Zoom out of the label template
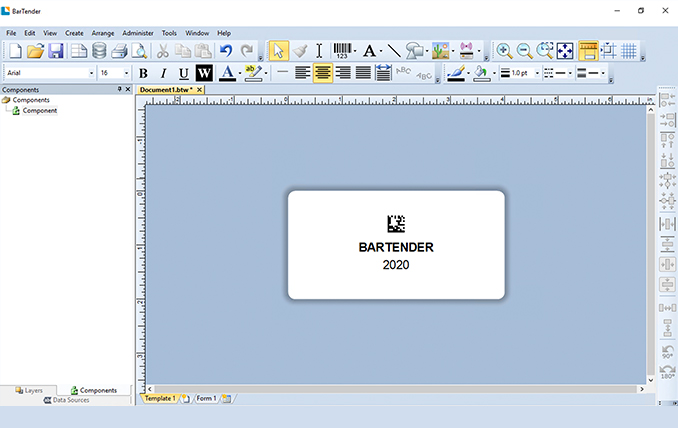The height and width of the screenshot is (428, 678). tap(524, 51)
